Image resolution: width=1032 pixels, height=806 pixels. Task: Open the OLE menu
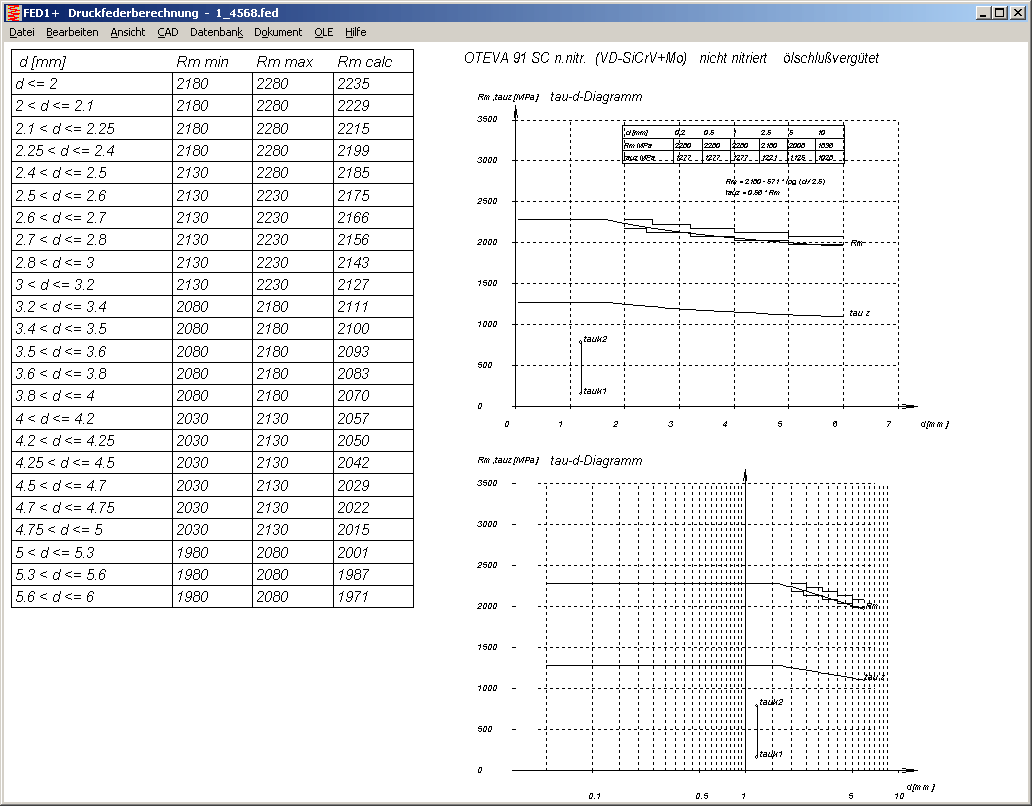pos(323,32)
